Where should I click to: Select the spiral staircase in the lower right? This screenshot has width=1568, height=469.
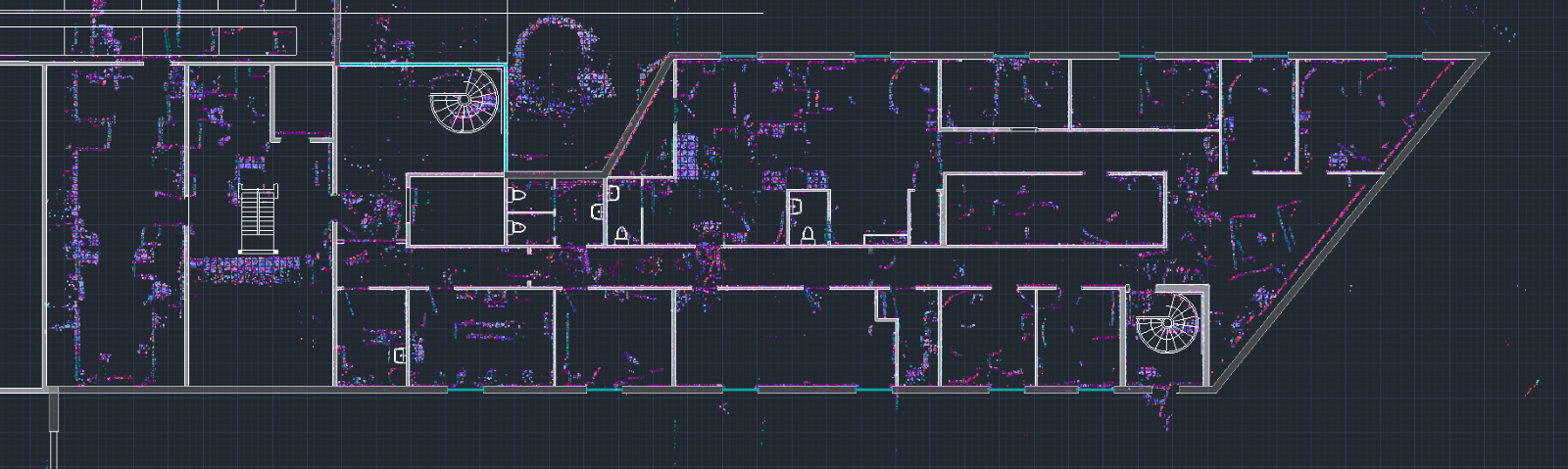point(1167,322)
